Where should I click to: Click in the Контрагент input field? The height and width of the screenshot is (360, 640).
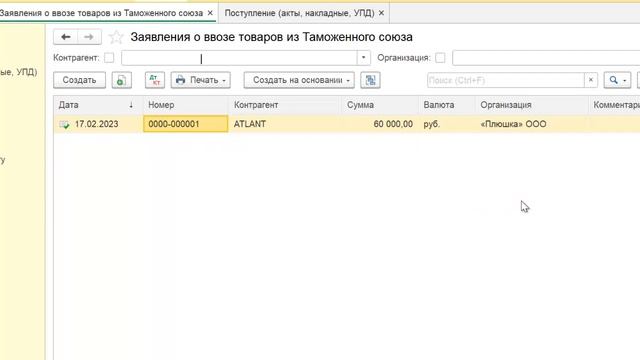click(x=239, y=58)
